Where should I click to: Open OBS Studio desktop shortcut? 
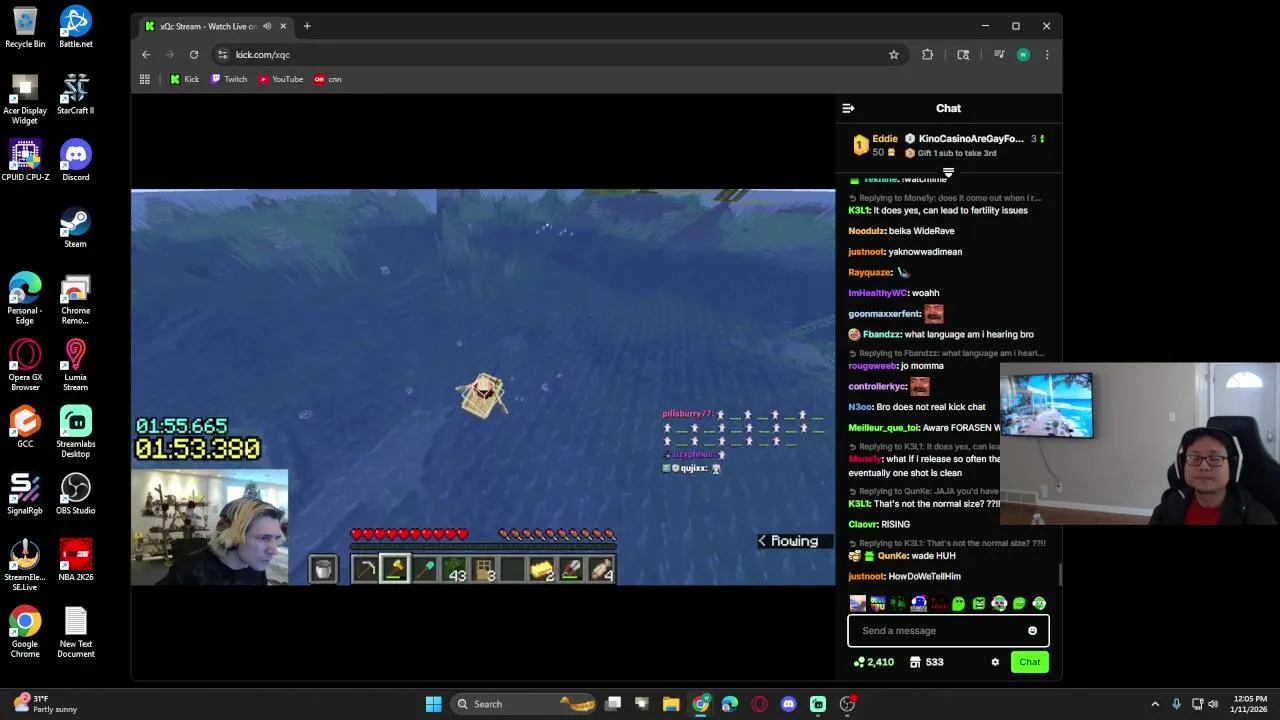75,495
